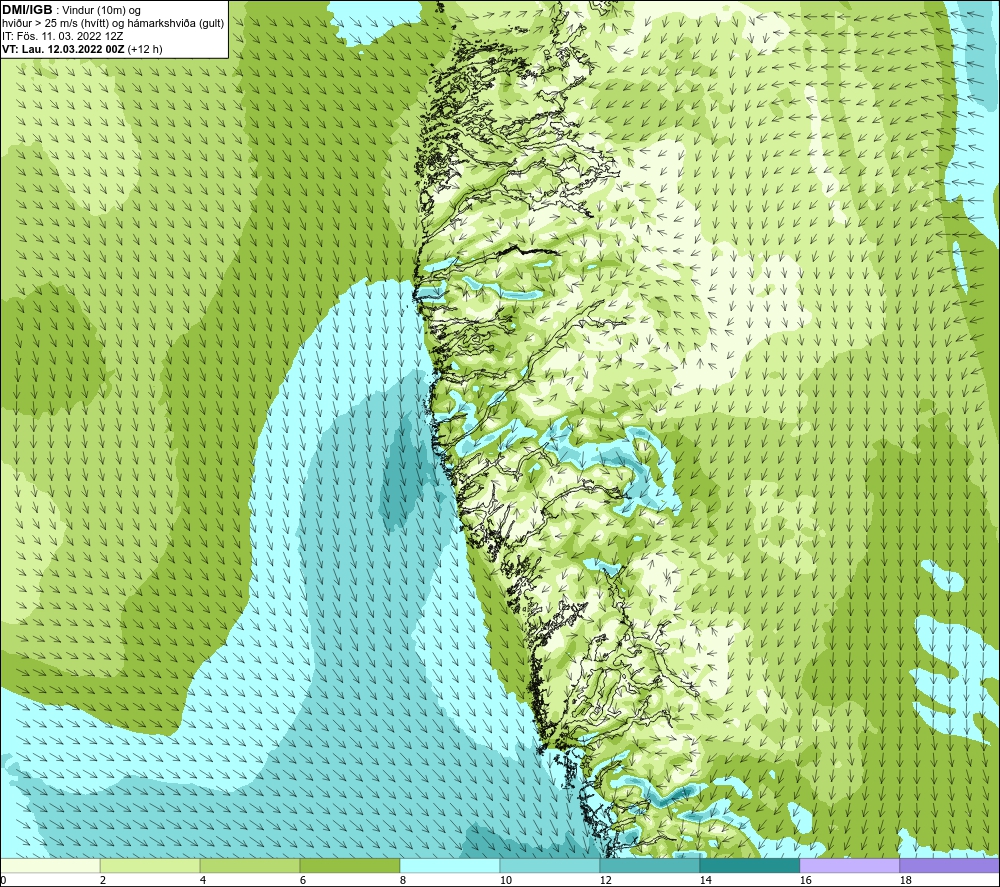Click the scale label '2'
The width and height of the screenshot is (1000, 887).
click(103, 881)
